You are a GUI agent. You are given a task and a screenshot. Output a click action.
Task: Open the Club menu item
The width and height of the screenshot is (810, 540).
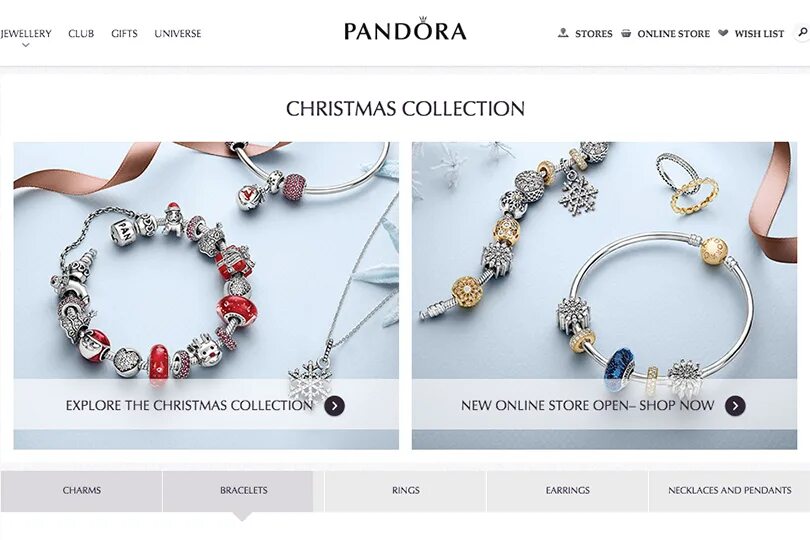(x=81, y=34)
